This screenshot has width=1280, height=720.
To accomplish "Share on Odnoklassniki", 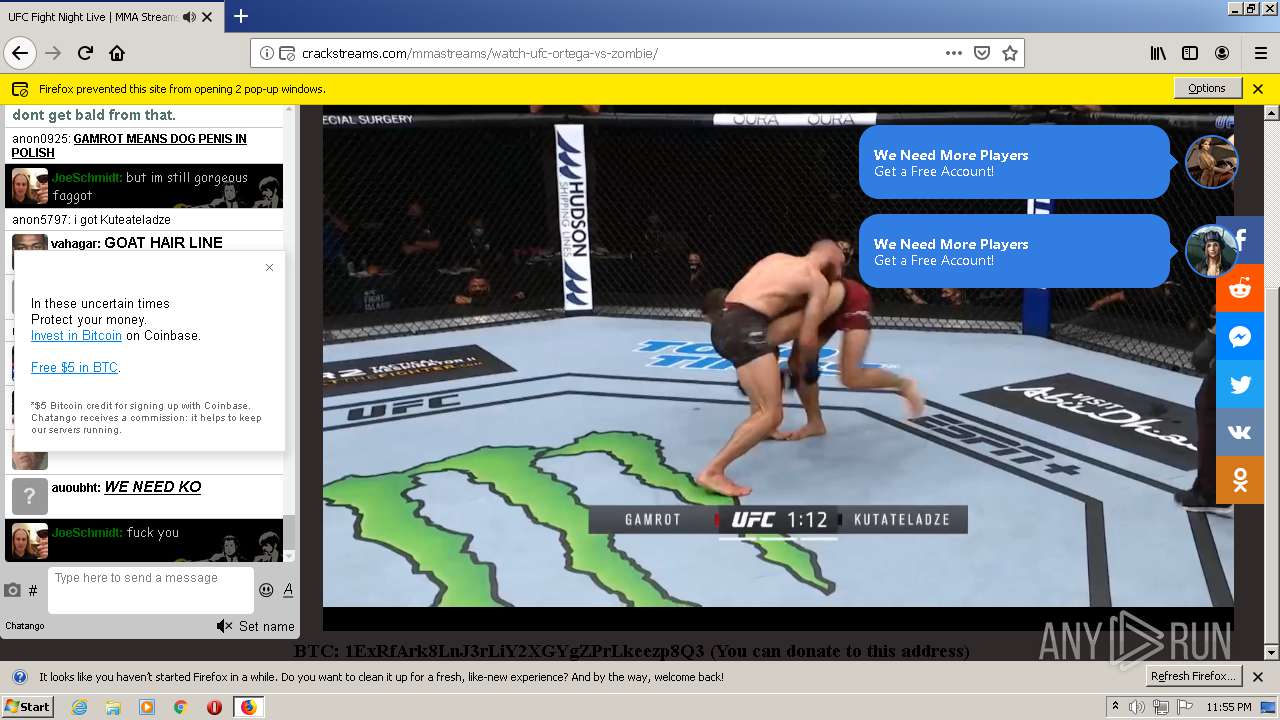I will tap(1240, 480).
